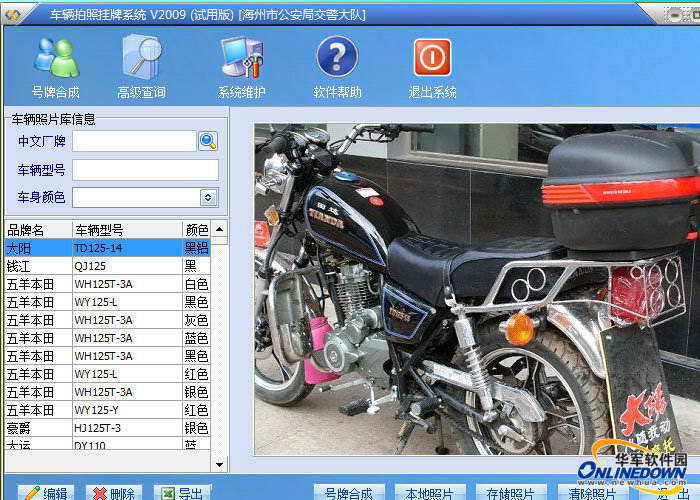Click the 车辆型号 input field
Image resolution: width=700 pixels, height=500 pixels.
[146, 170]
